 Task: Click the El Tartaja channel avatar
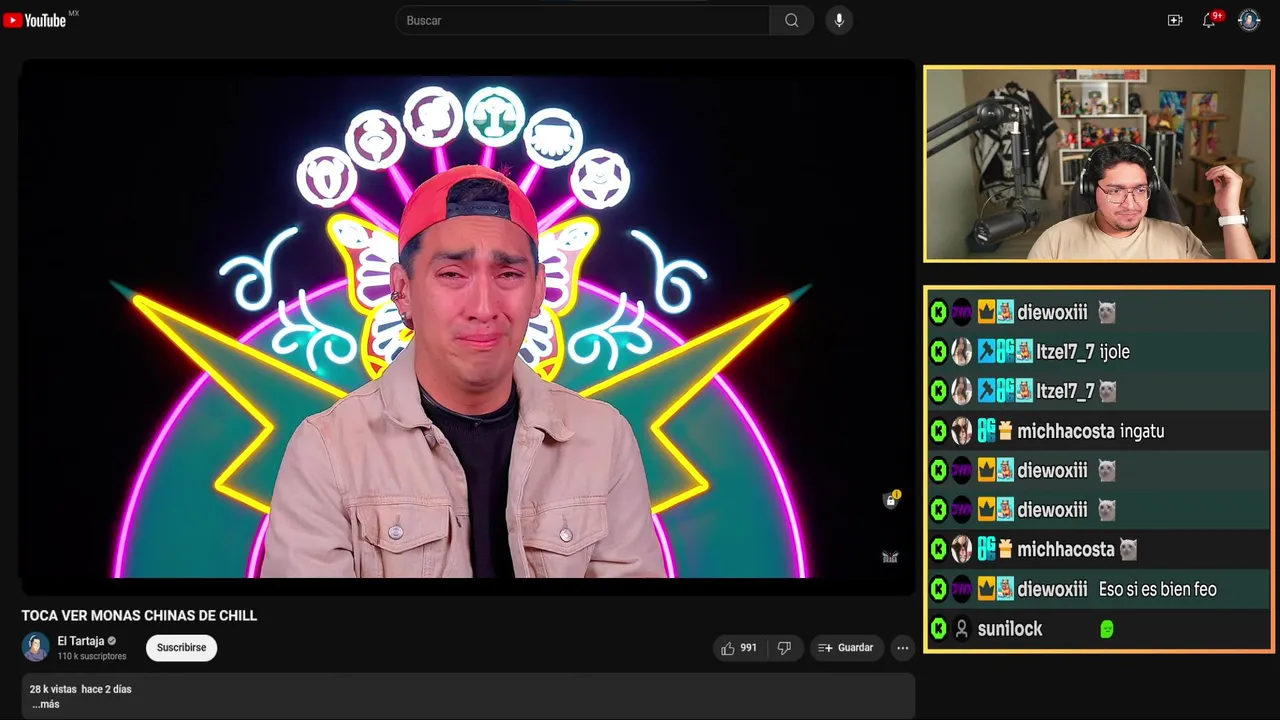(36, 647)
